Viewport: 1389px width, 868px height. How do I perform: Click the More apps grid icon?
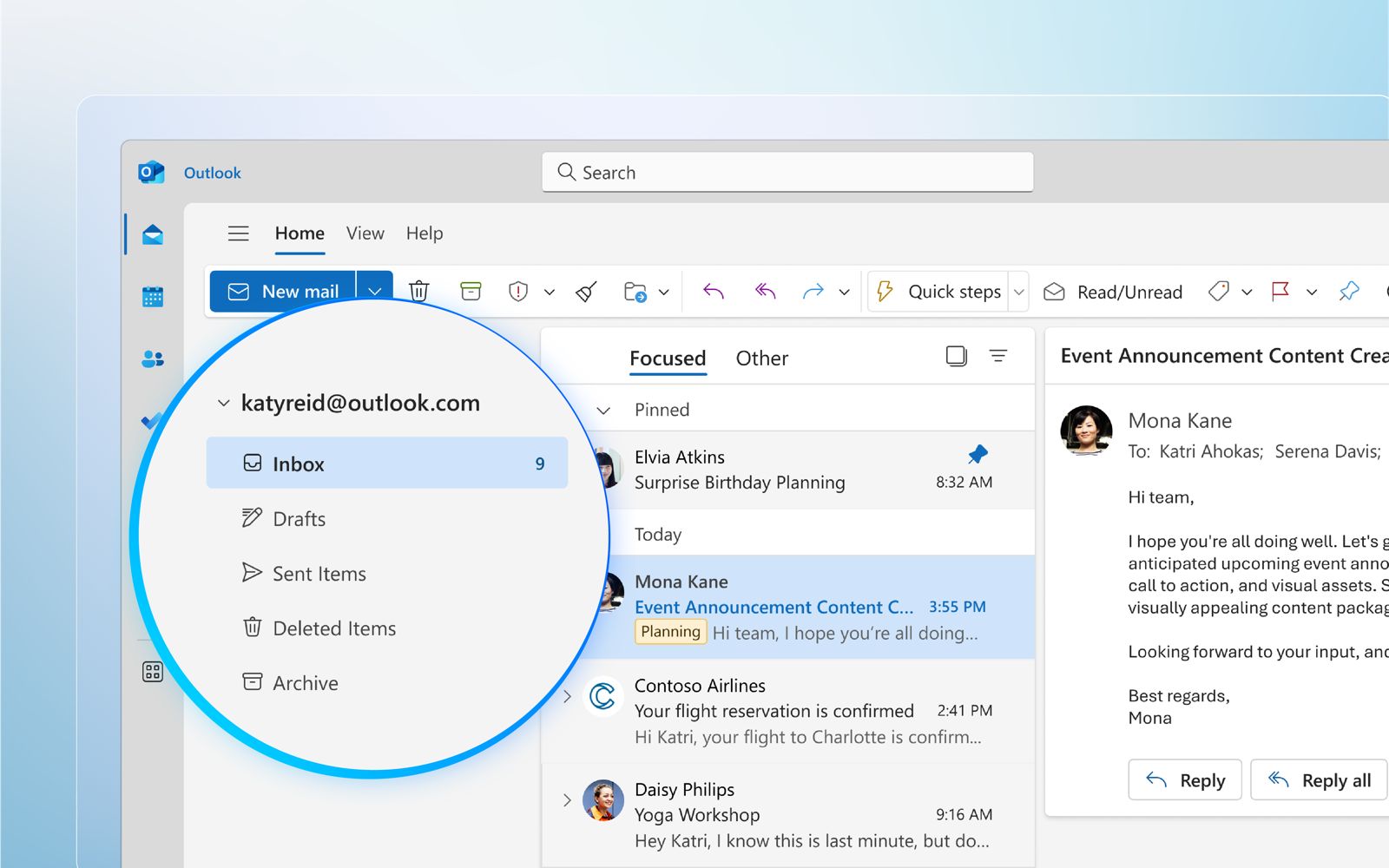152,671
